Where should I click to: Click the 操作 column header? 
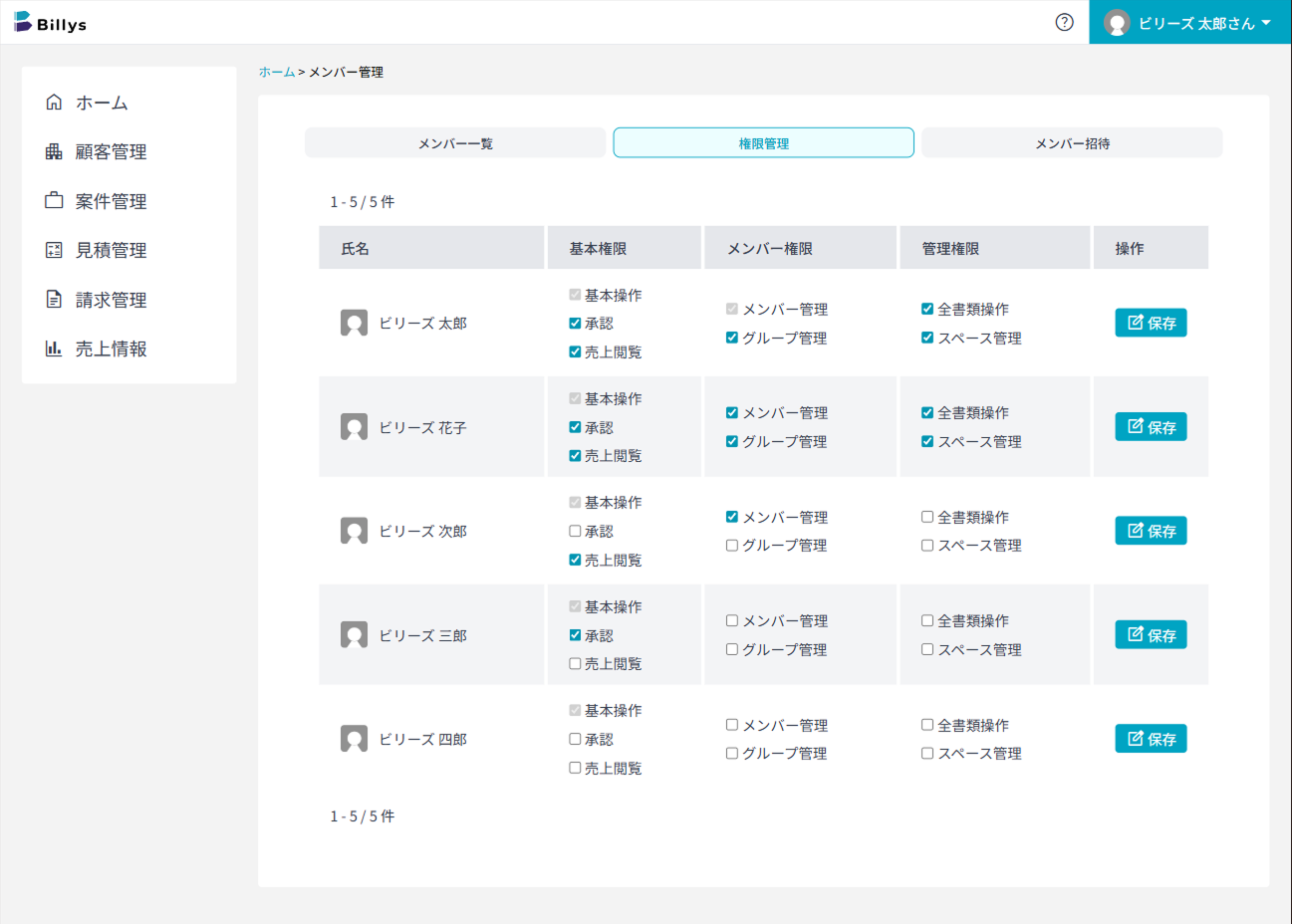1151,248
